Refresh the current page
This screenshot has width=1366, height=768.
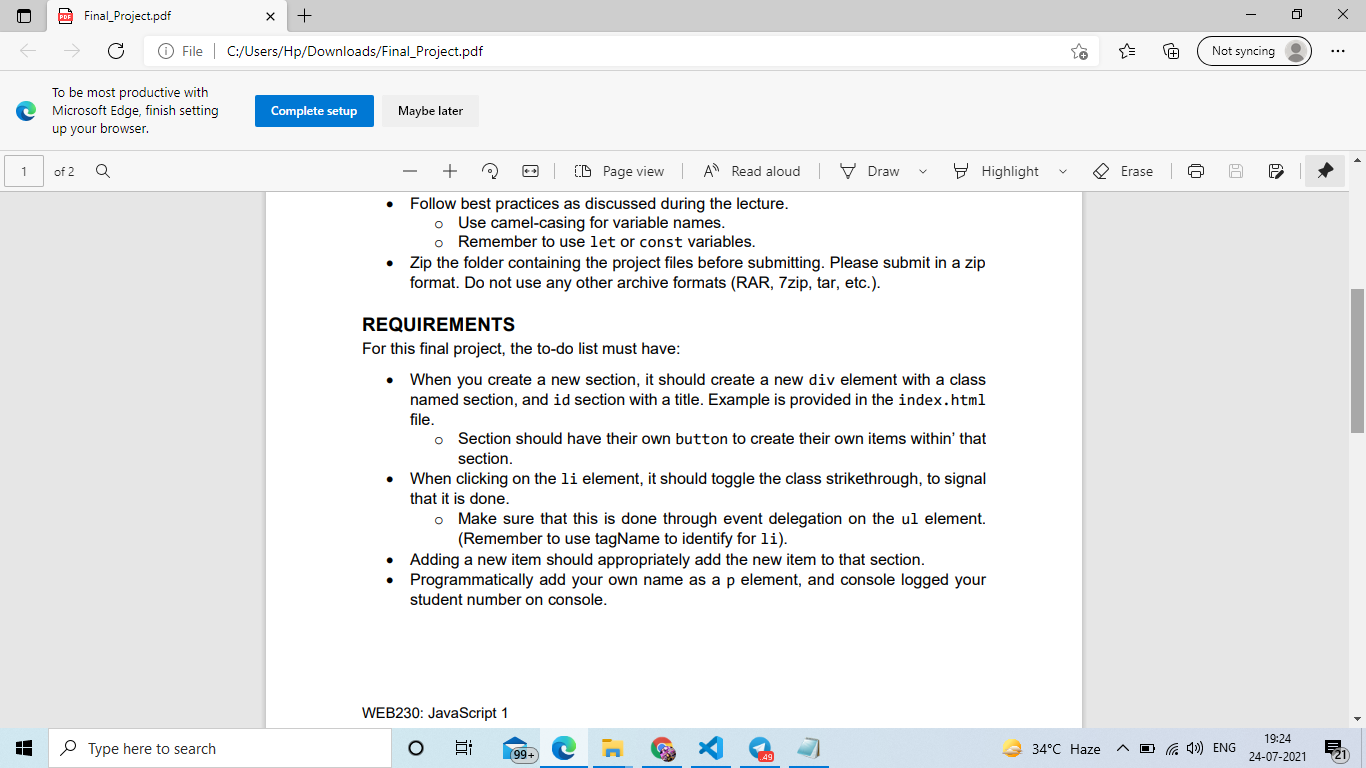click(116, 51)
